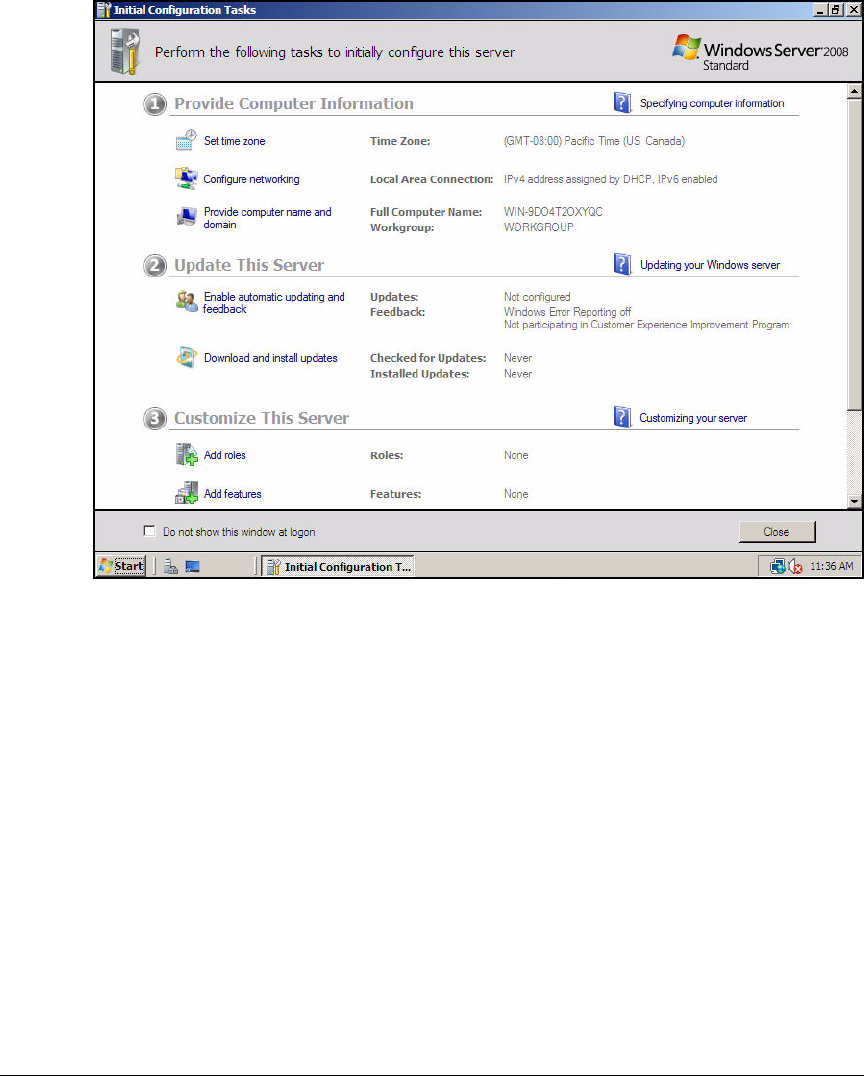Click the Pacific Time zone value
Screen dimensions: 864x1076
[x=594, y=141]
